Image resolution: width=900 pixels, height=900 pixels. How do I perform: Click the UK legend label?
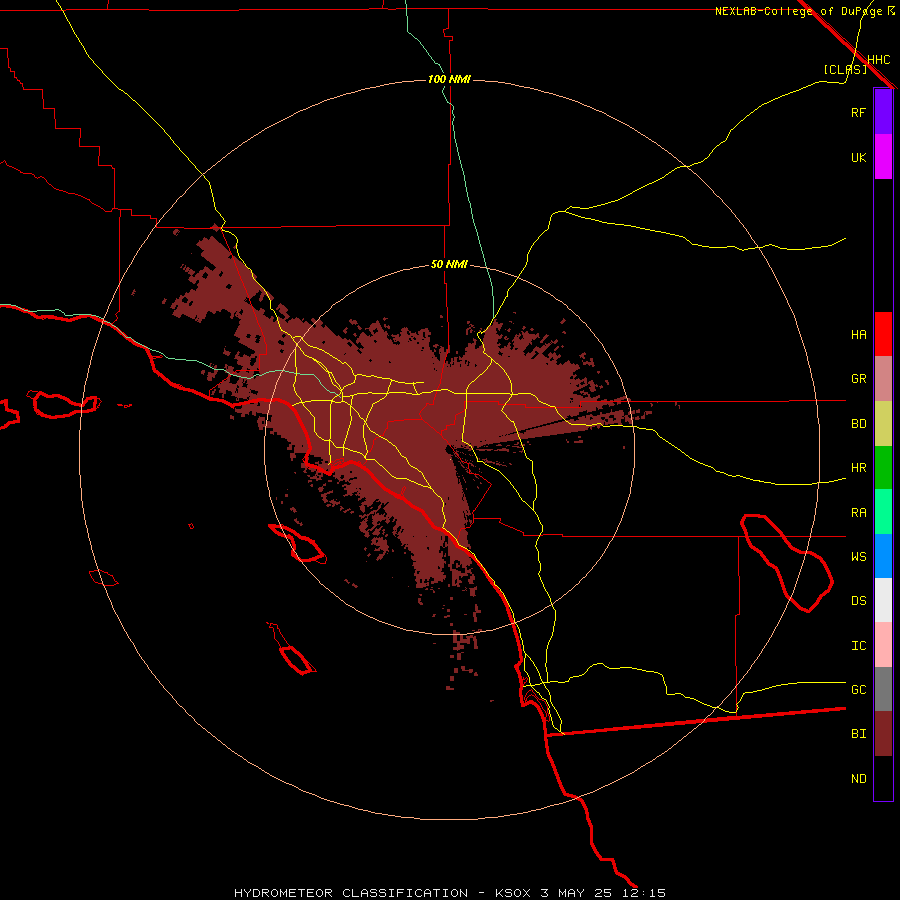[858, 157]
